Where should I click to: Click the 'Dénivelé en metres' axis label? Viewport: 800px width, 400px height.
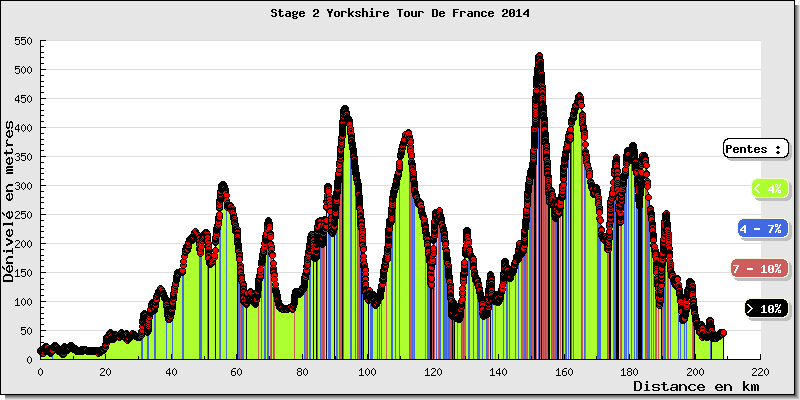8,200
